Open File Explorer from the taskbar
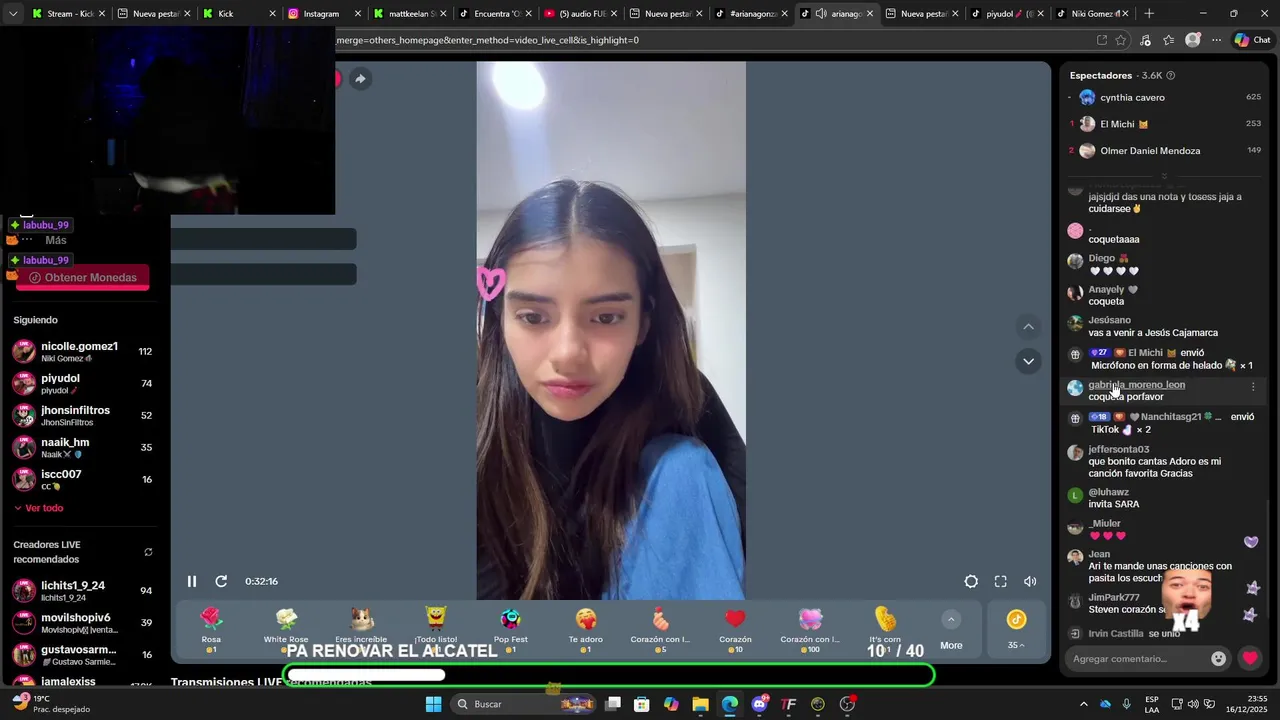The image size is (1280, 720). pyautogui.click(x=700, y=704)
